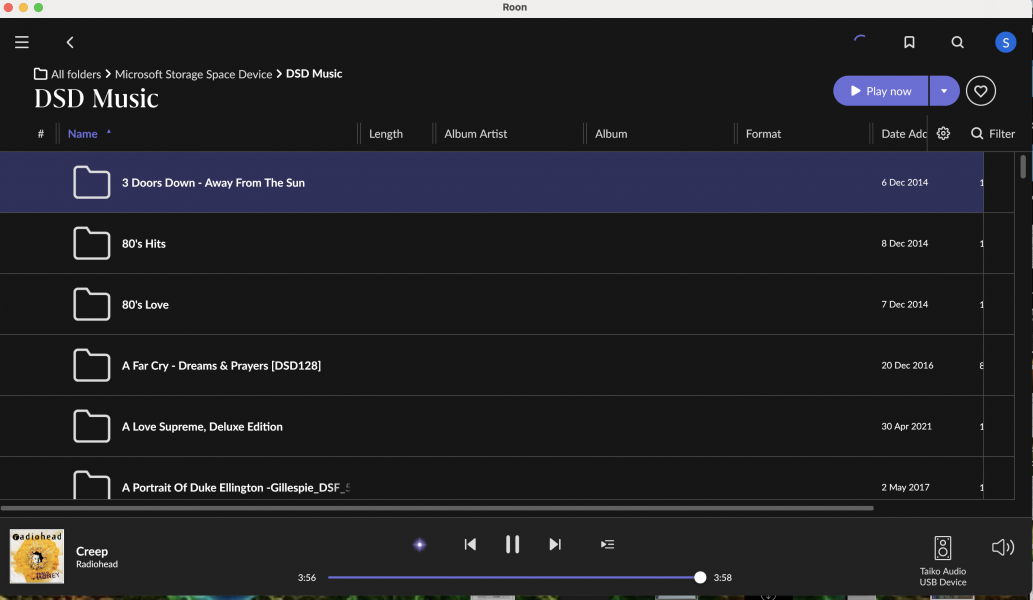
Task: Open Radiohead album art thumbnail
Action: tap(37, 556)
